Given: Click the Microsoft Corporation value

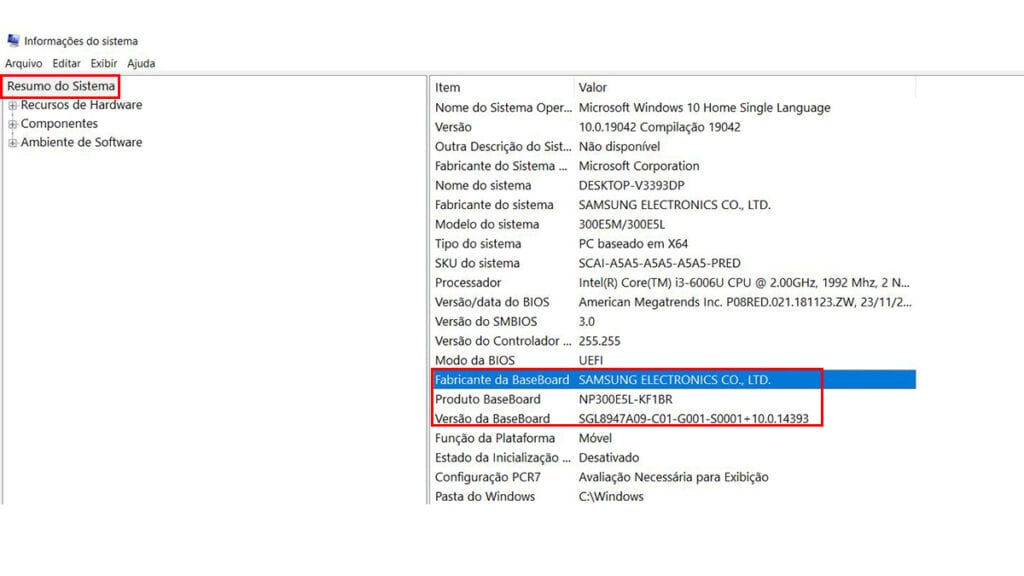Looking at the screenshot, I should [639, 166].
